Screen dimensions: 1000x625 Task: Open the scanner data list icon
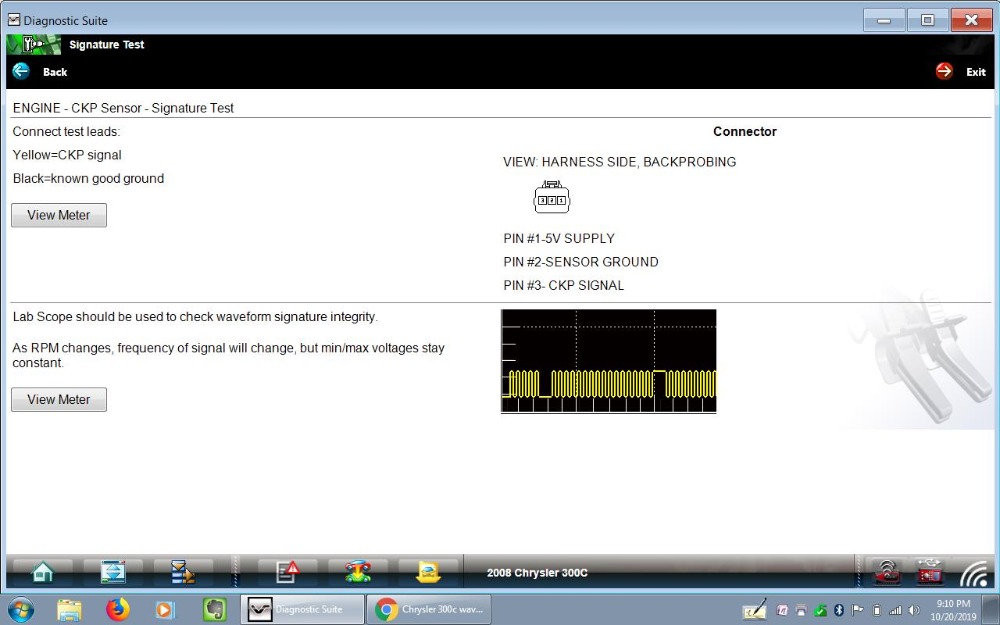pyautogui.click(x=113, y=572)
